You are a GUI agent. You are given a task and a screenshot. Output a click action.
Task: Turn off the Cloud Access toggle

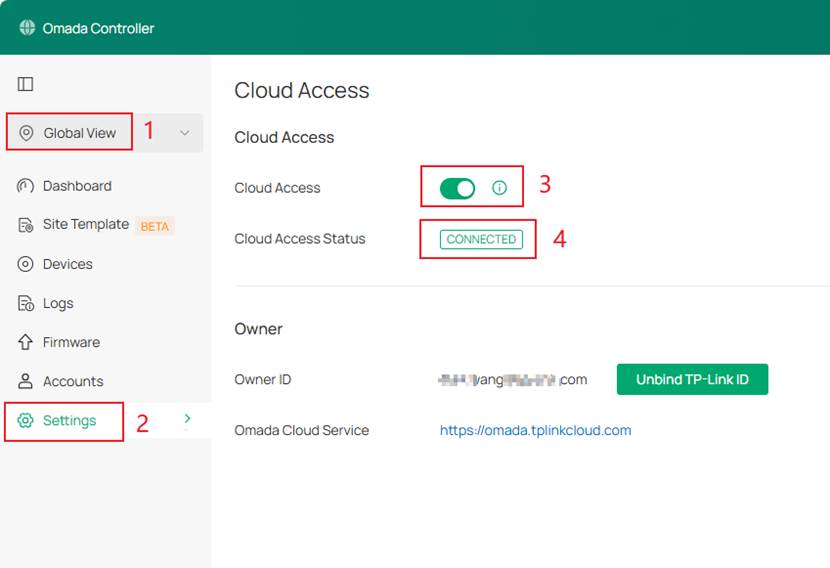coord(457,188)
